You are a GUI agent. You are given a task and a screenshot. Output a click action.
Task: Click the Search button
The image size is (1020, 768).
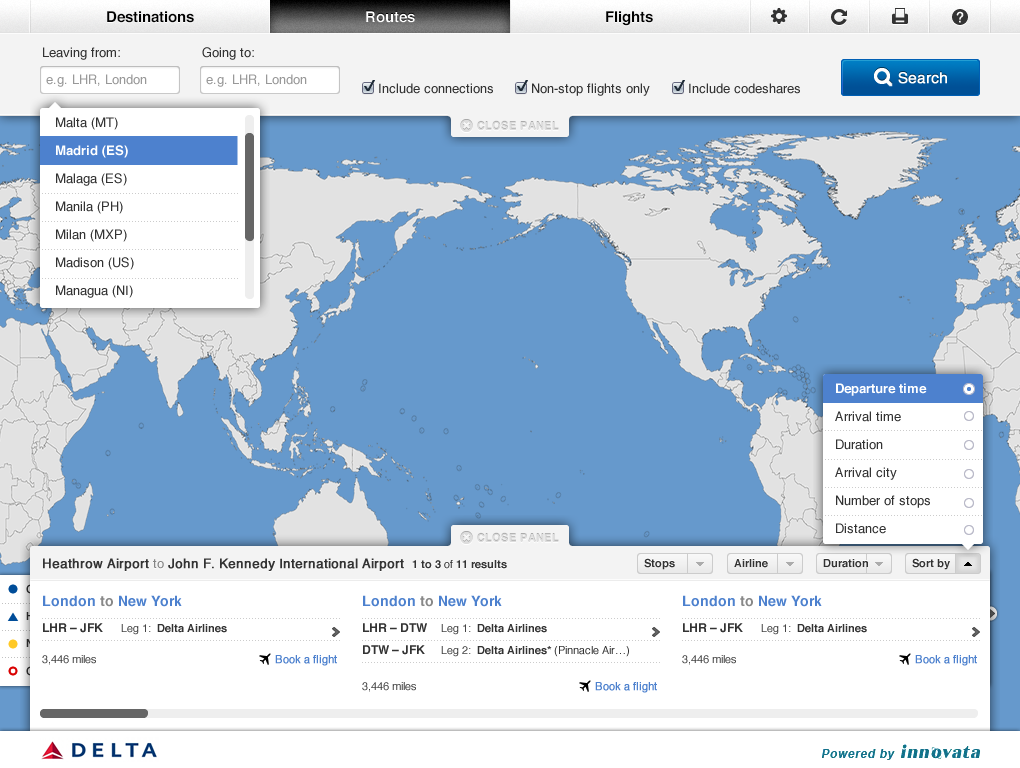point(910,77)
